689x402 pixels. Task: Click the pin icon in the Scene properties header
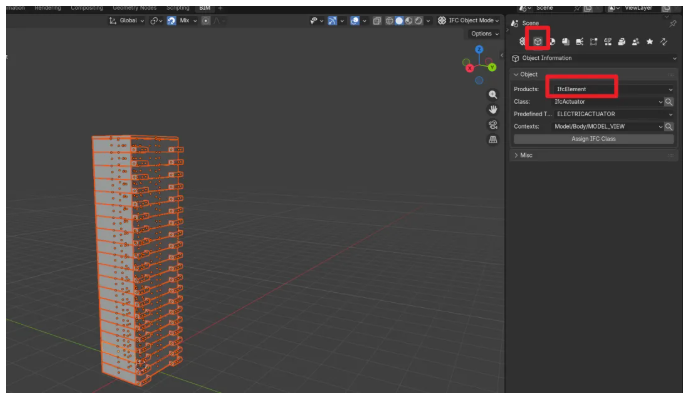coord(672,23)
